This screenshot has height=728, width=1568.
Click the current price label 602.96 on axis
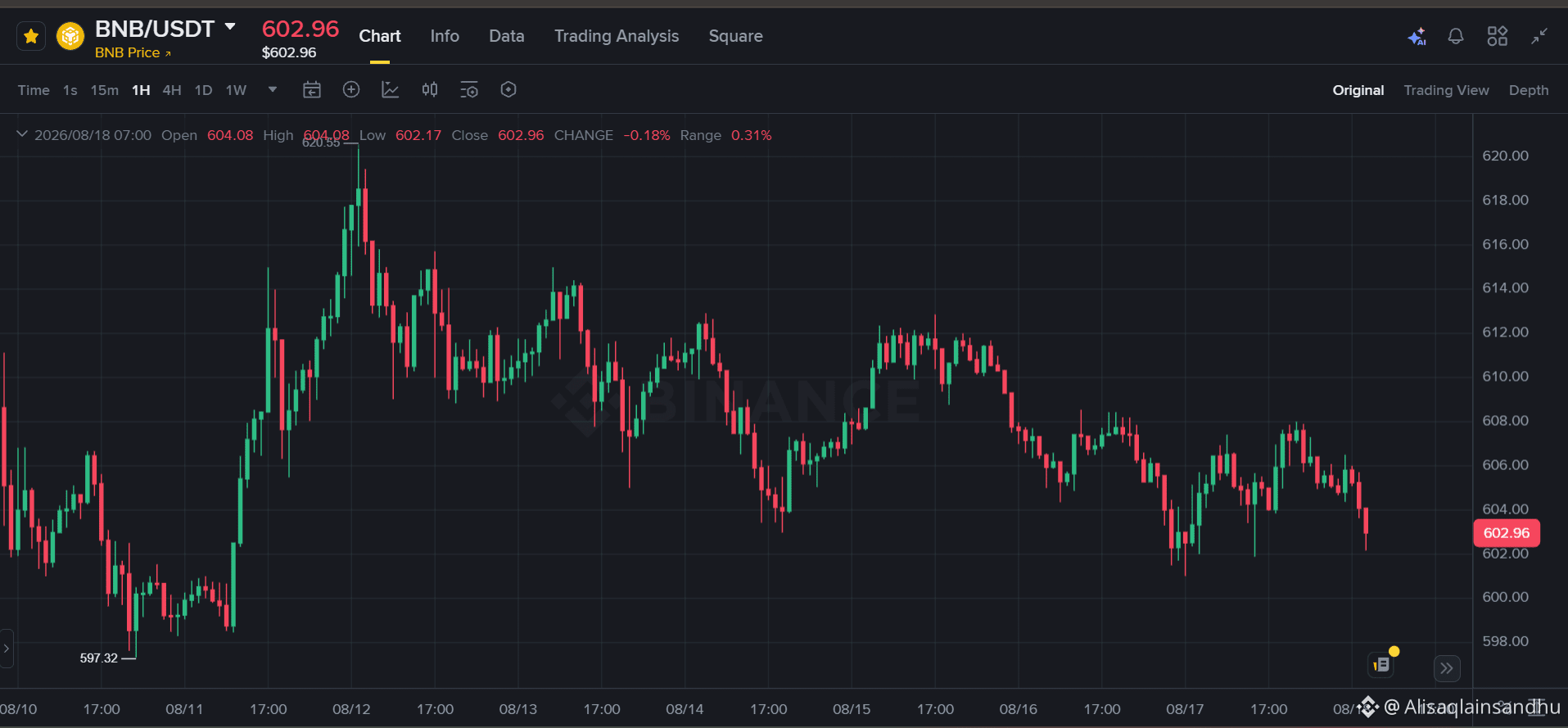click(x=1507, y=533)
